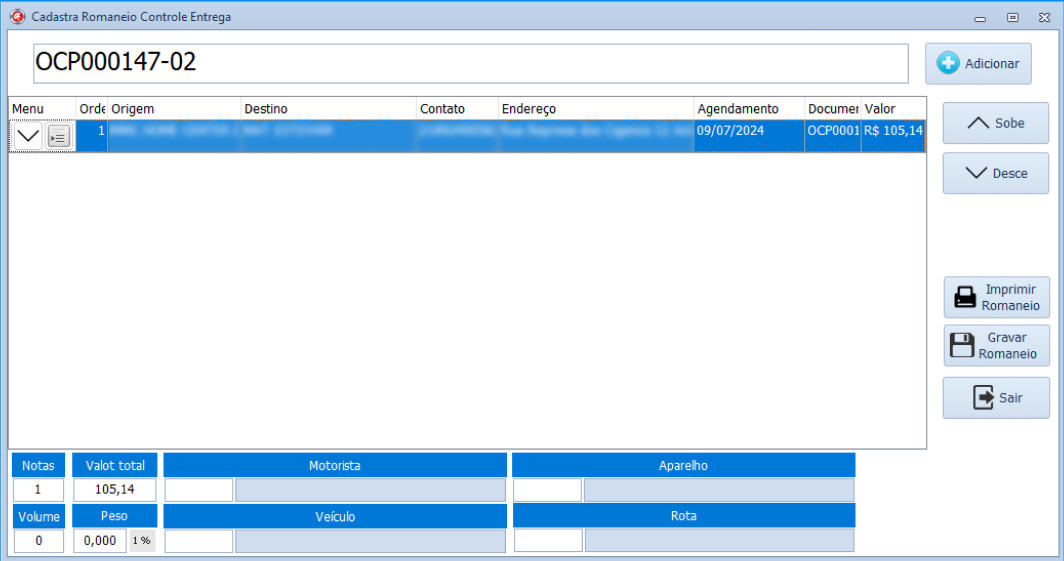The width and height of the screenshot is (1064, 561).
Task: Click the floppy disk Gravar Romaneio icon
Action: pos(962,346)
